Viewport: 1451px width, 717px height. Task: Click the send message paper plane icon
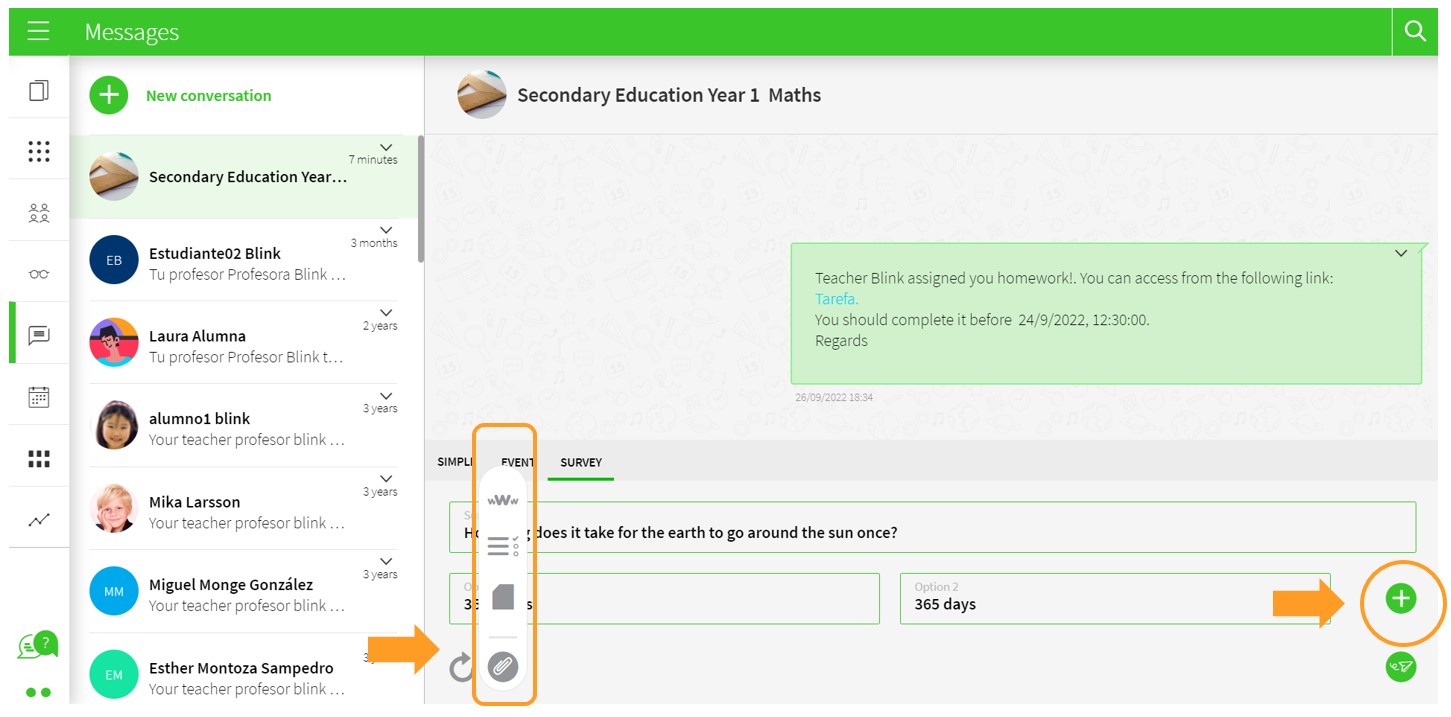tap(1400, 666)
